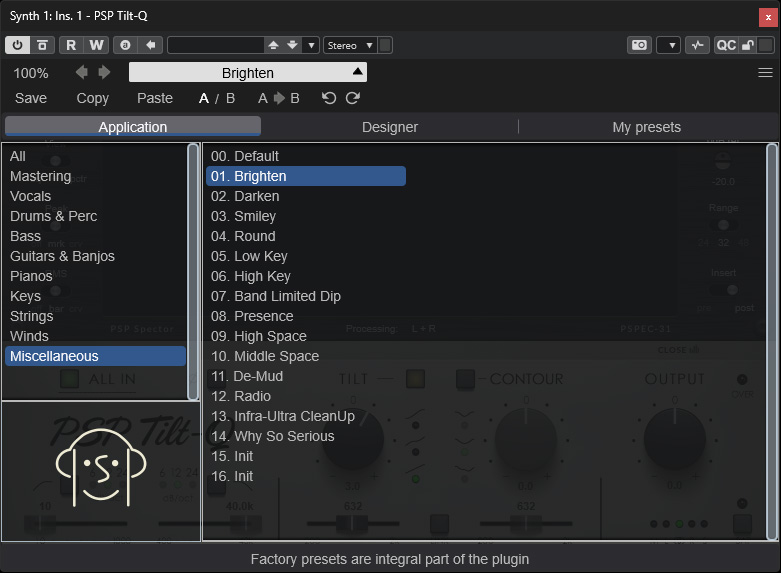The width and height of the screenshot is (781, 573).
Task: Click the preset list scrollbar
Action: pyautogui.click(x=772, y=342)
